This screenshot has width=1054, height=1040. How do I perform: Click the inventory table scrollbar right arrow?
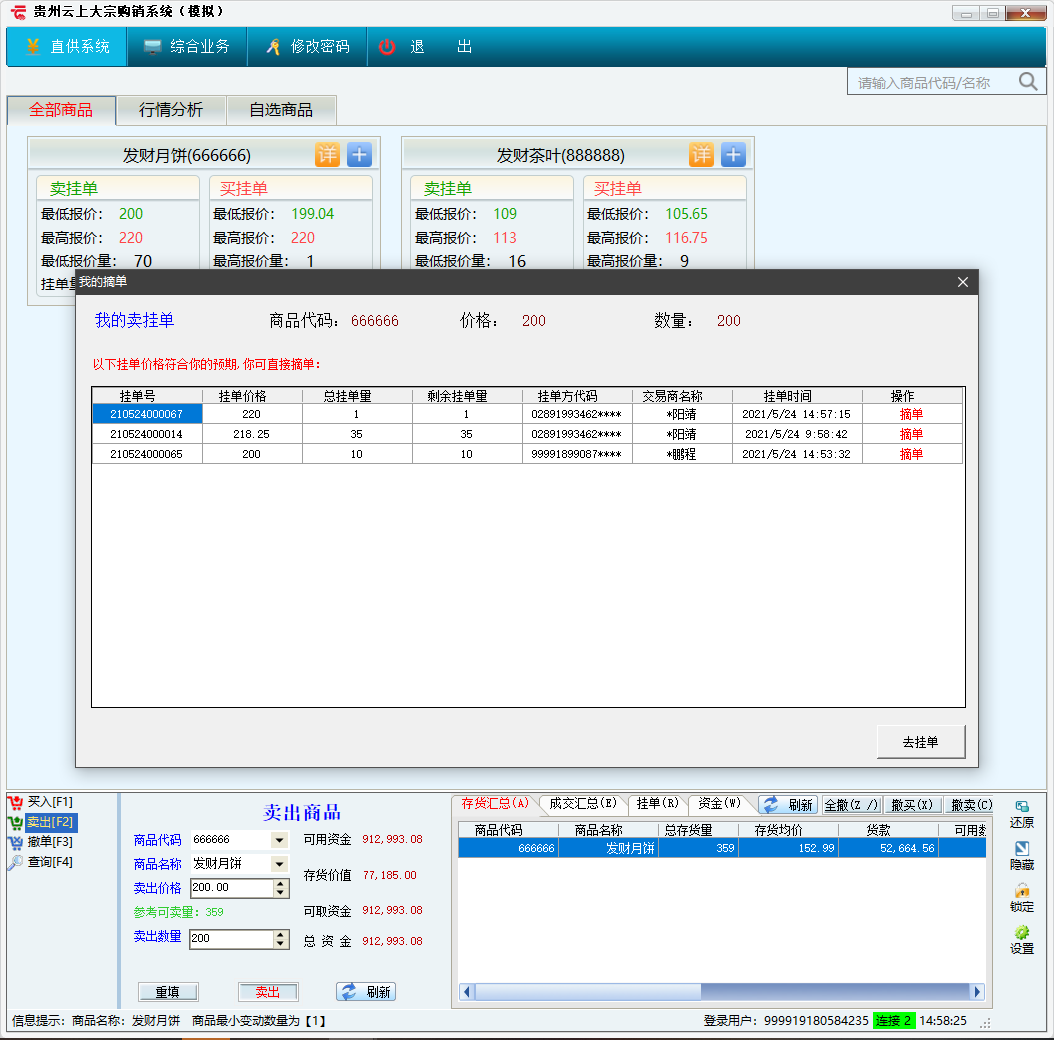(978, 992)
